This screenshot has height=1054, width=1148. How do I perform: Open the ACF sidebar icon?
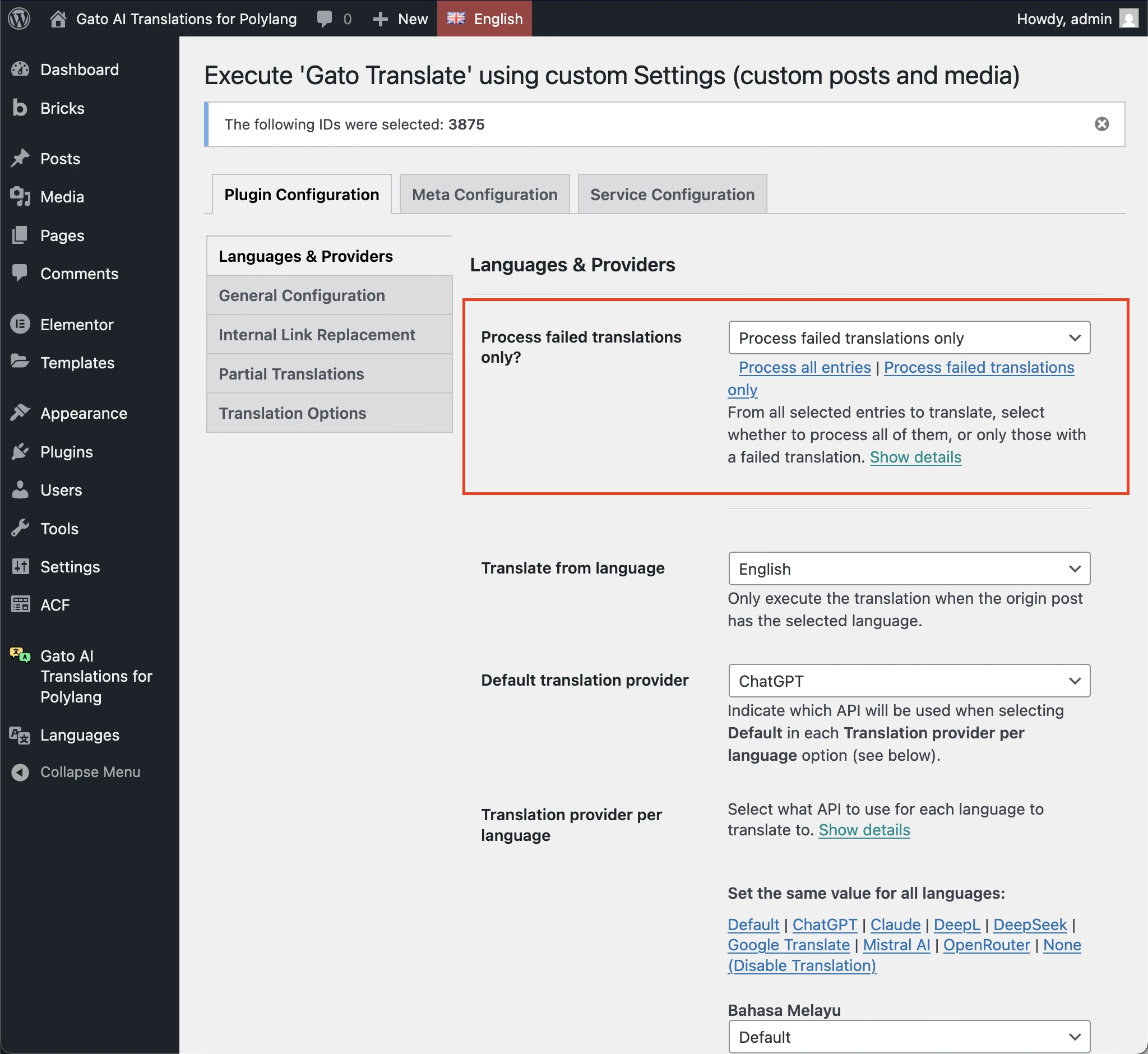[21, 604]
